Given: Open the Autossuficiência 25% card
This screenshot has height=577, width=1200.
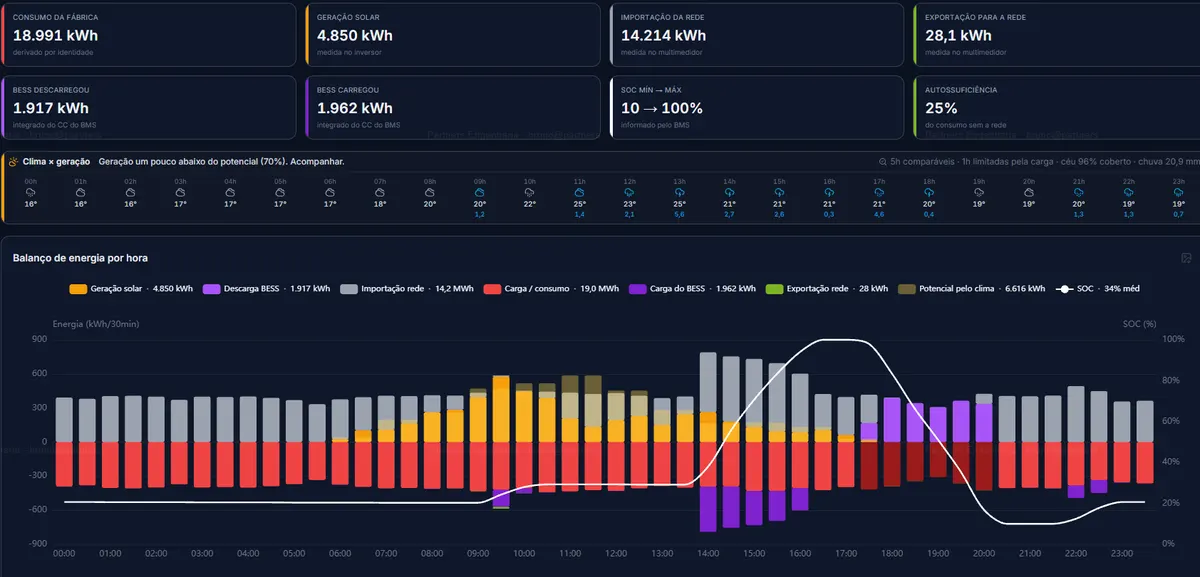Looking at the screenshot, I should [x=1057, y=107].
